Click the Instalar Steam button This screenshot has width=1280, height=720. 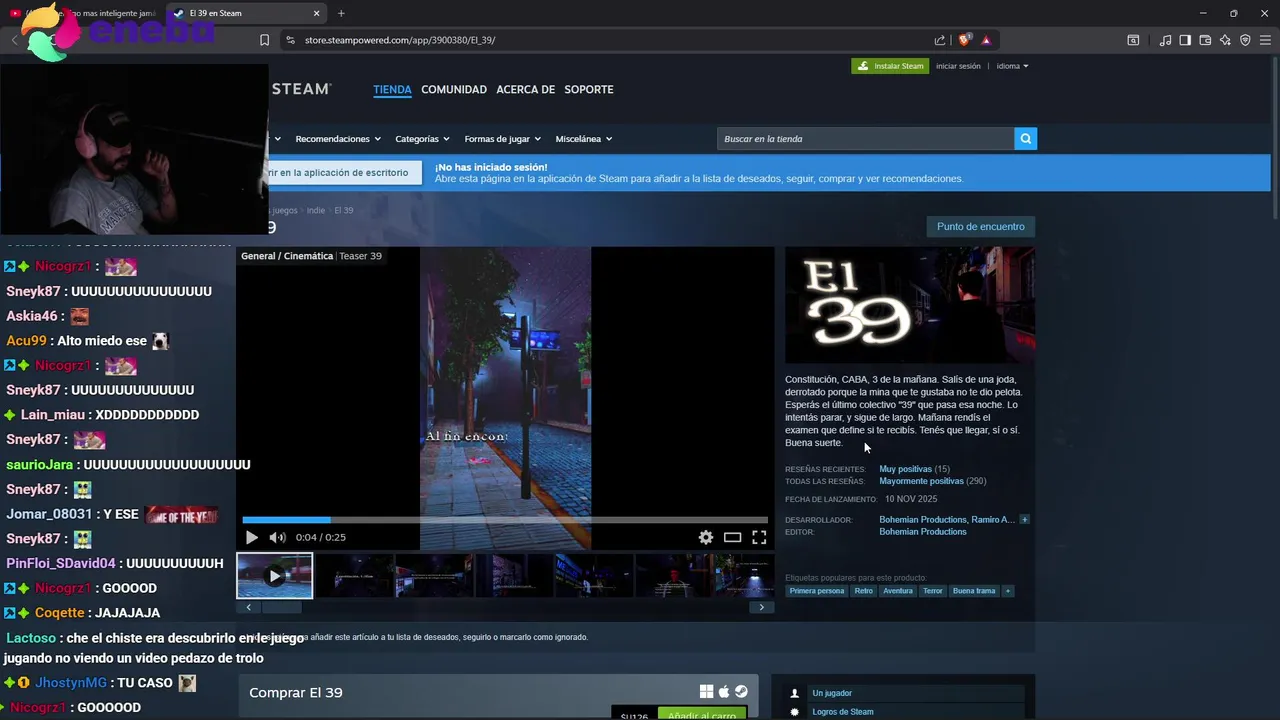click(x=890, y=66)
